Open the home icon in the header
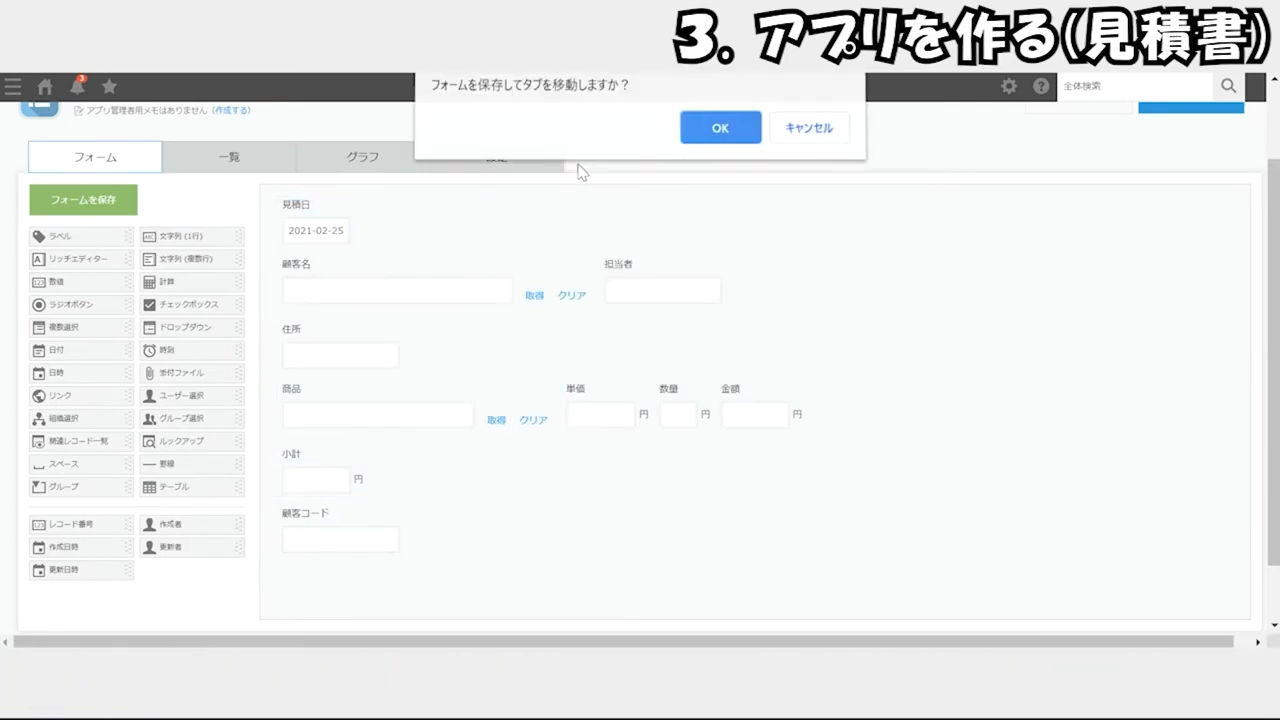The height and width of the screenshot is (720, 1280). click(x=45, y=87)
